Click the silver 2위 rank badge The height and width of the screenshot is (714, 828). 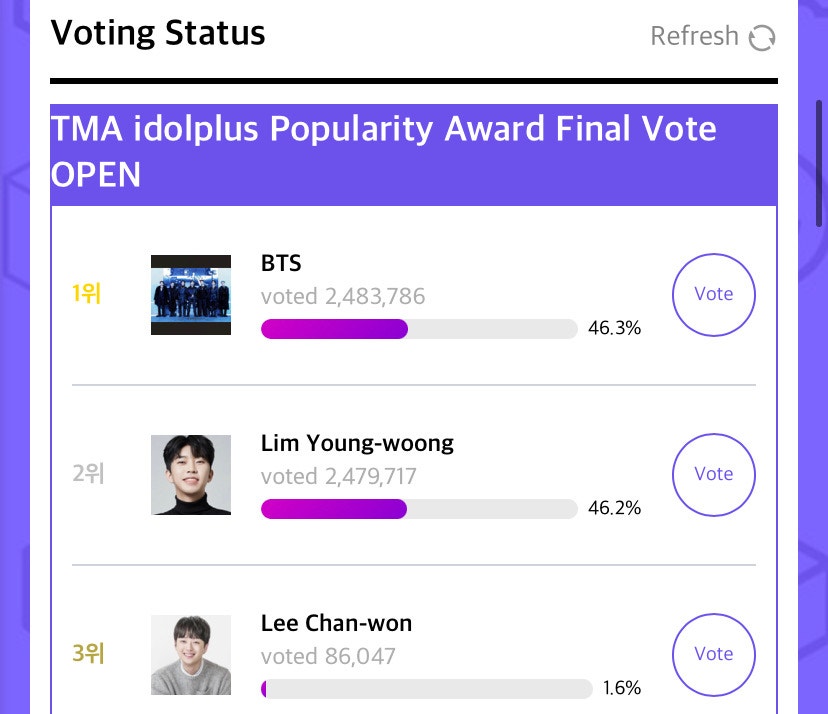(x=88, y=474)
